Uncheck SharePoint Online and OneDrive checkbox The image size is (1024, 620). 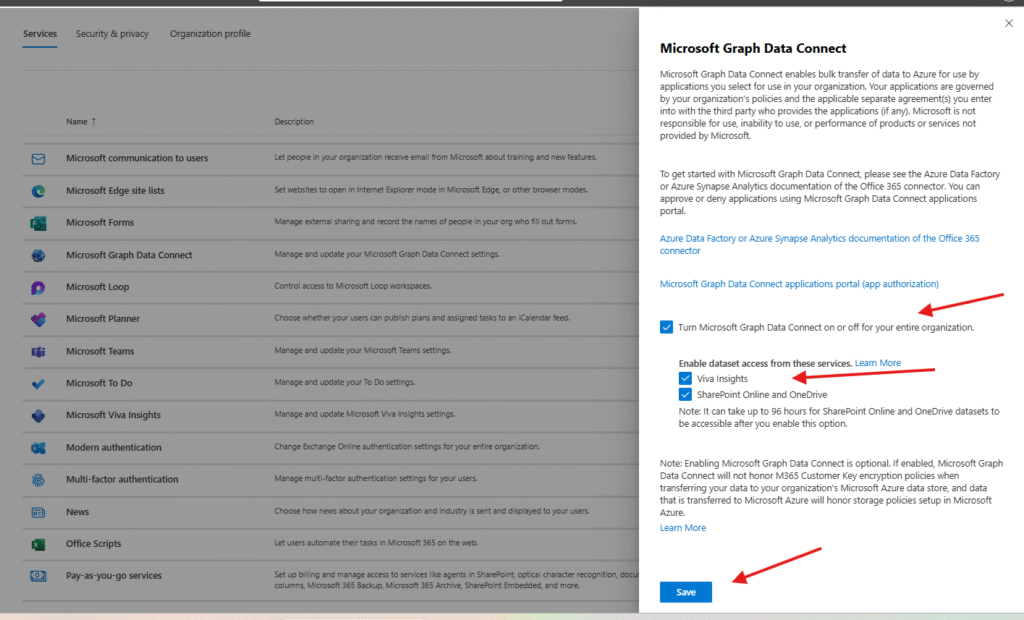(685, 395)
